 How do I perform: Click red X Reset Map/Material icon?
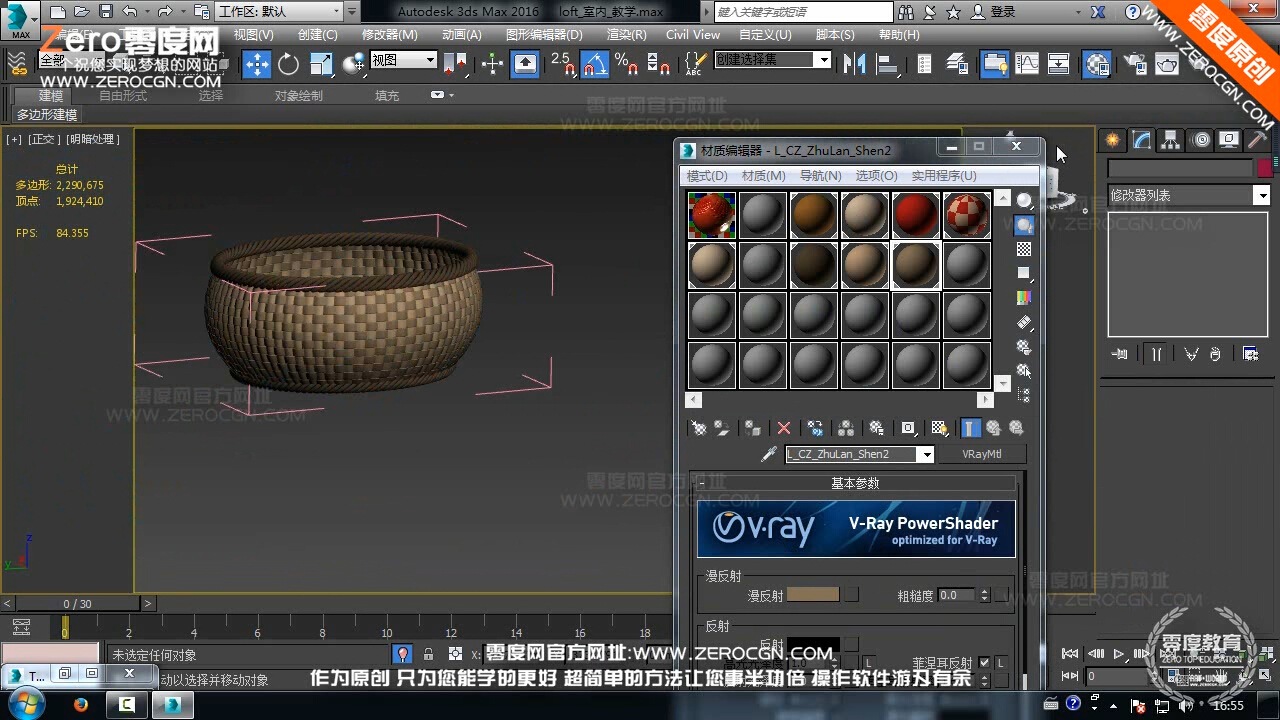point(784,428)
